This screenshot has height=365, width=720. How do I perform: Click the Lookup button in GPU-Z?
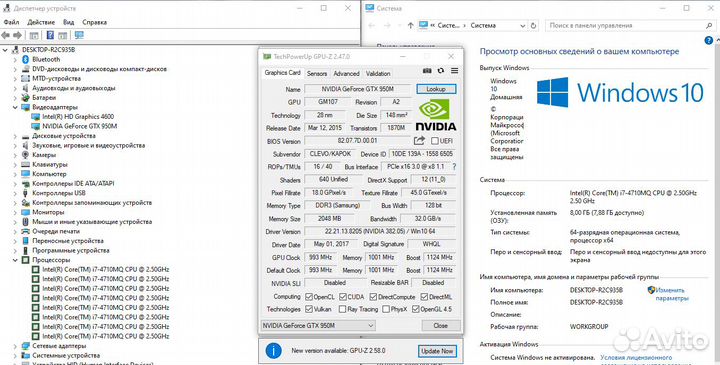tap(436, 89)
